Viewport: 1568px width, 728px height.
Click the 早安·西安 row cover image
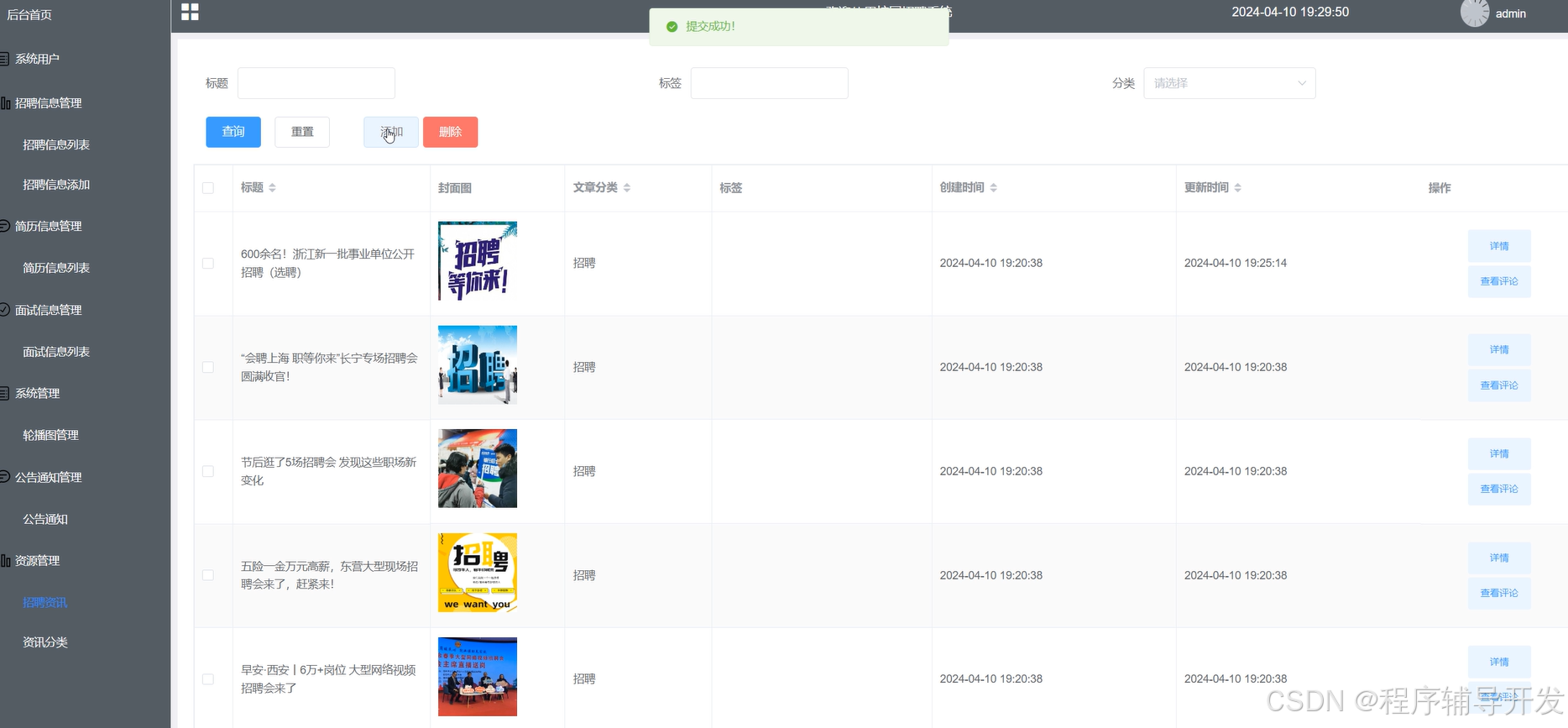click(478, 677)
